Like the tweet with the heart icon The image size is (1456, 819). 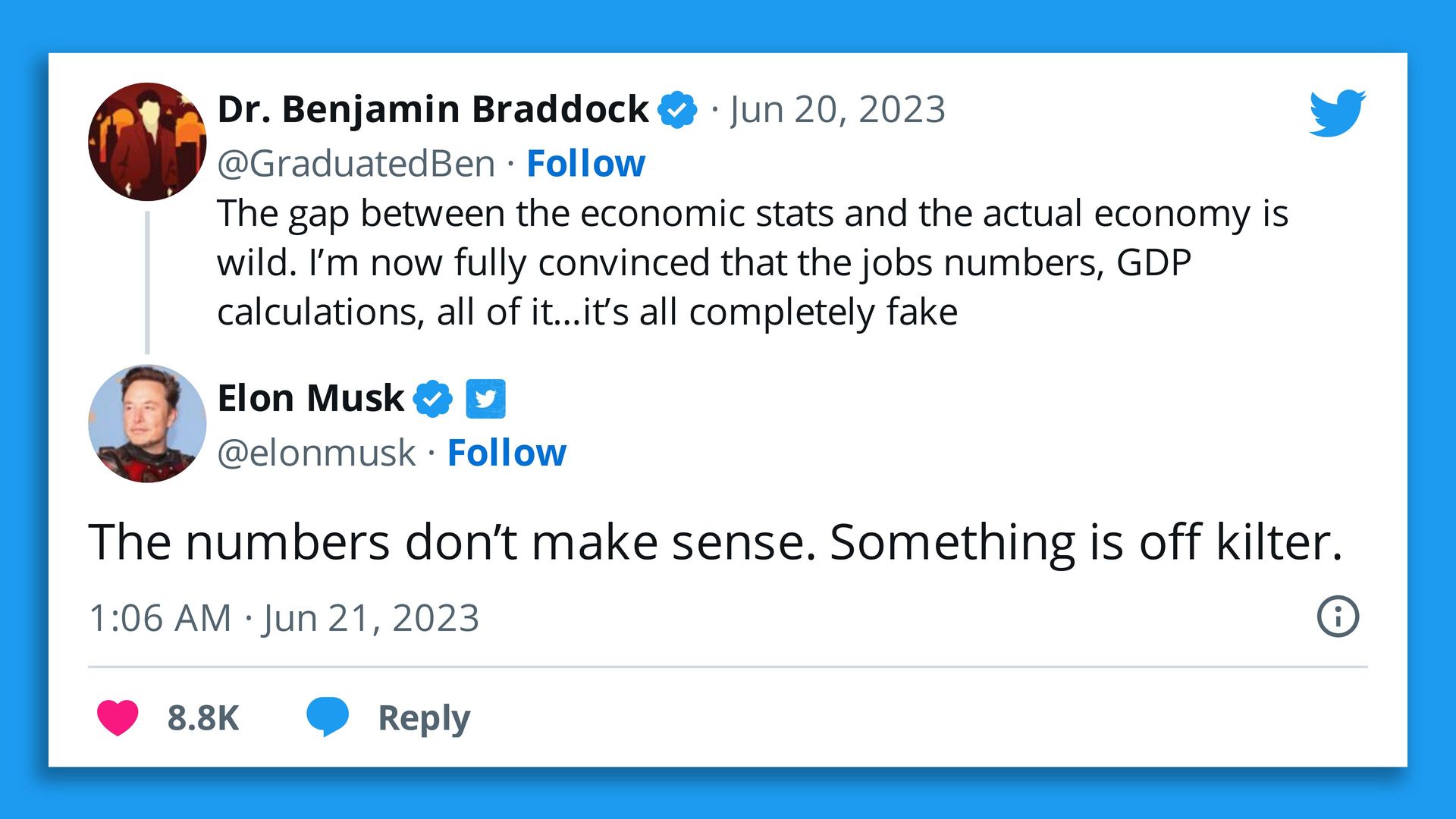(118, 717)
